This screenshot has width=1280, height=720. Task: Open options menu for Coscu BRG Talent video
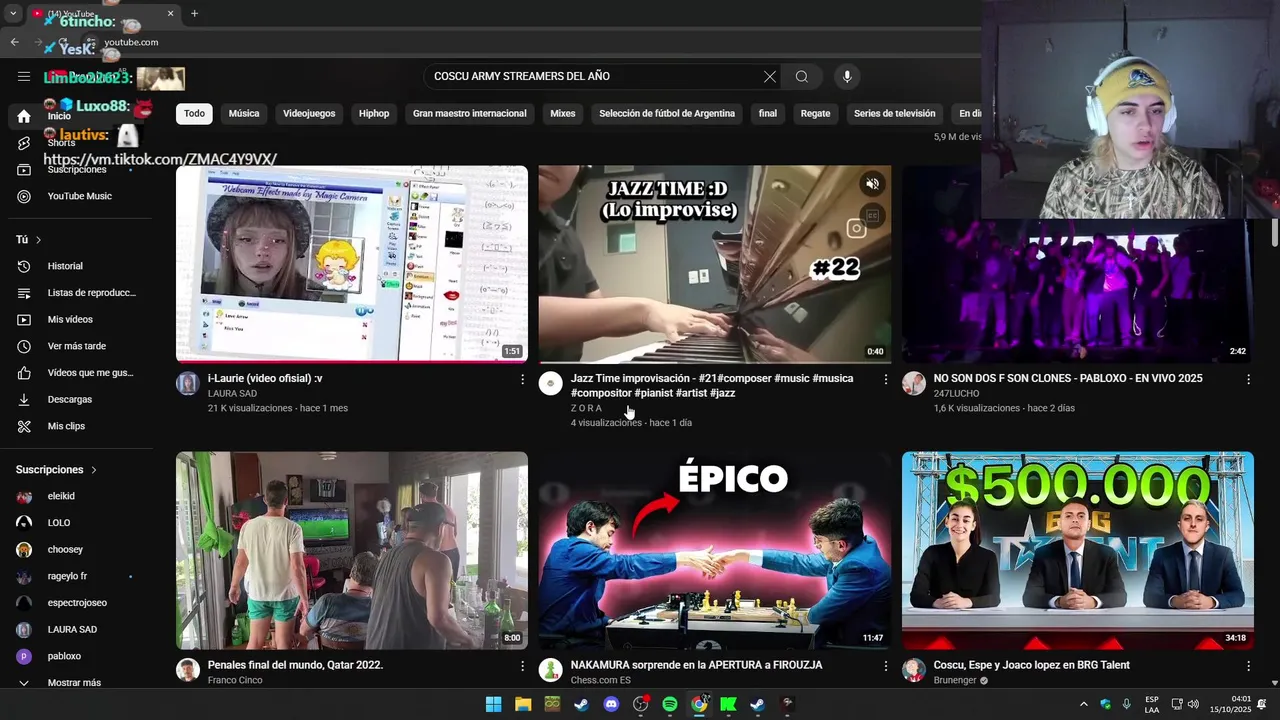pos(1248,665)
